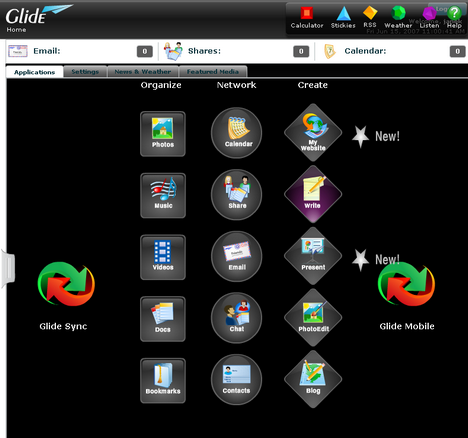The height and width of the screenshot is (438, 468).
Task: Click the Shares count badge
Action: coord(301,51)
